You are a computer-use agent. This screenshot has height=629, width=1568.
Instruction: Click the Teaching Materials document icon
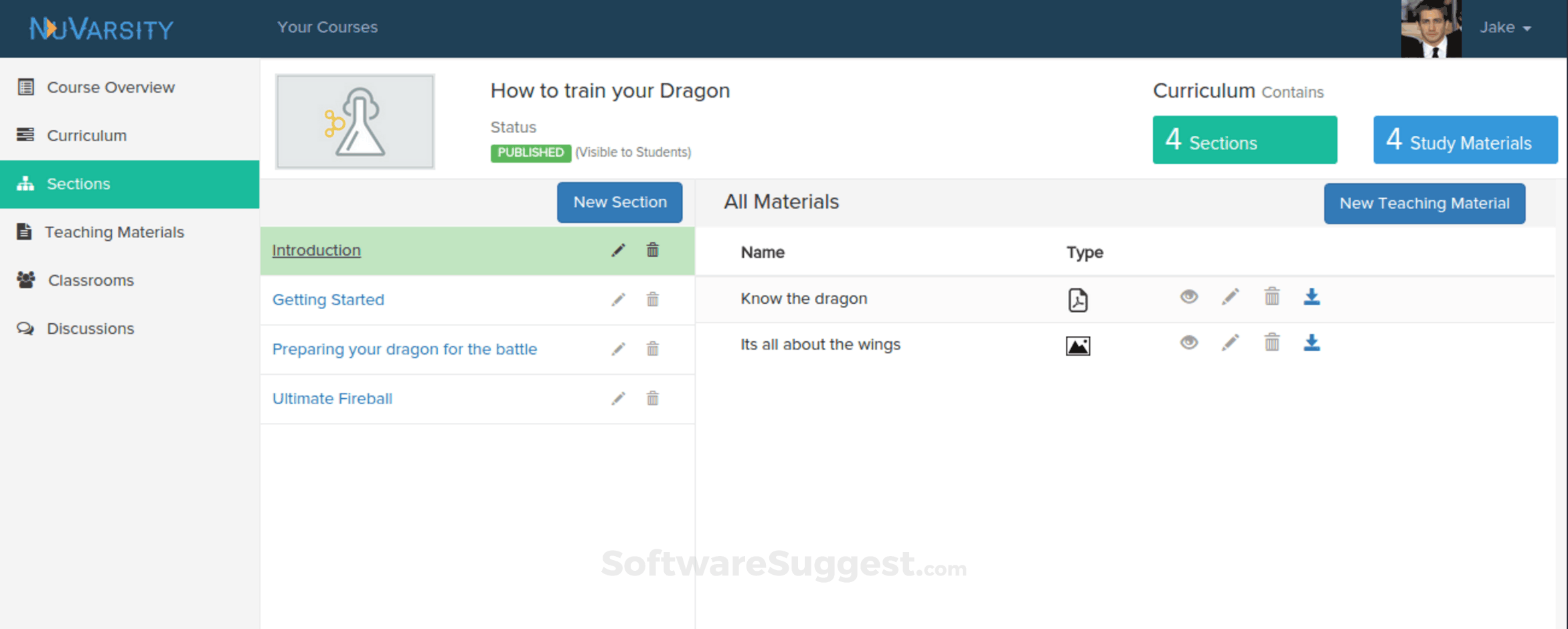click(x=25, y=232)
